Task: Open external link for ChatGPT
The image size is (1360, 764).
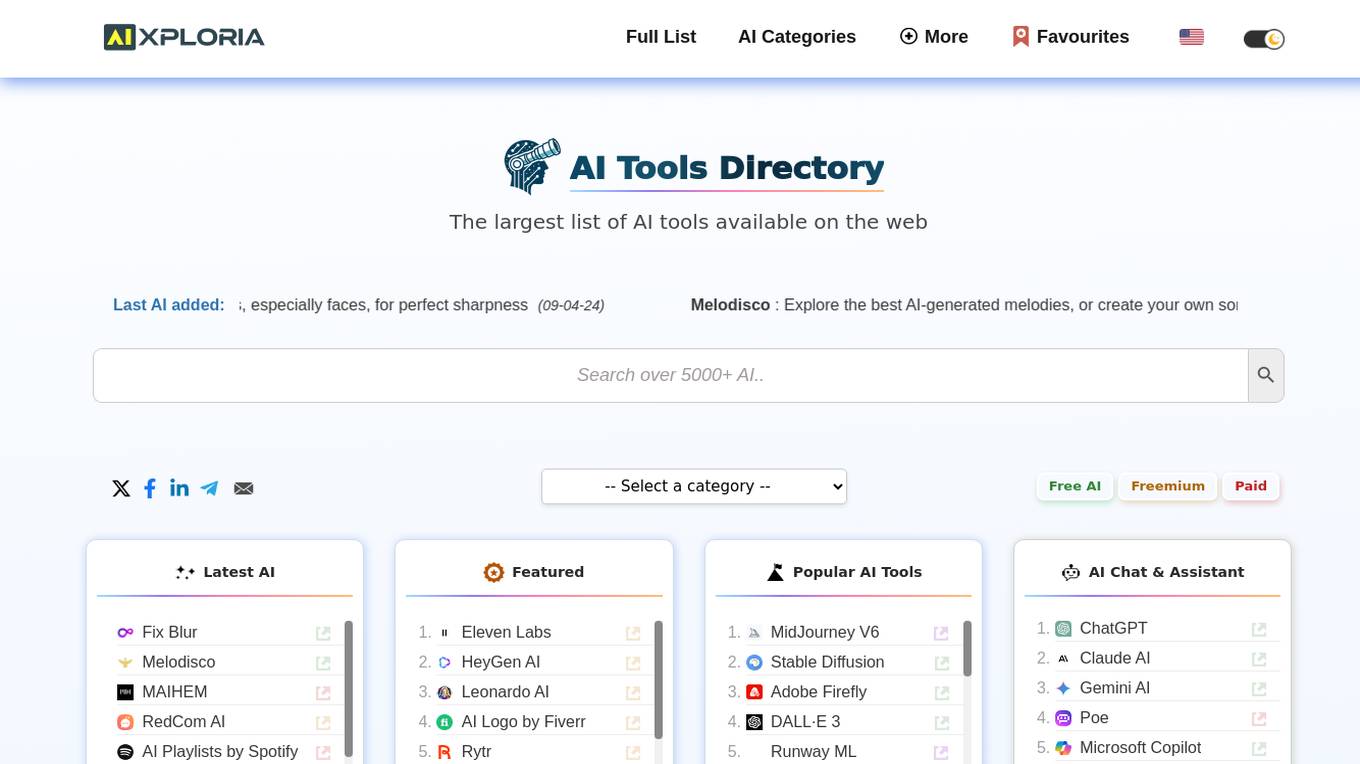Action: point(1259,629)
